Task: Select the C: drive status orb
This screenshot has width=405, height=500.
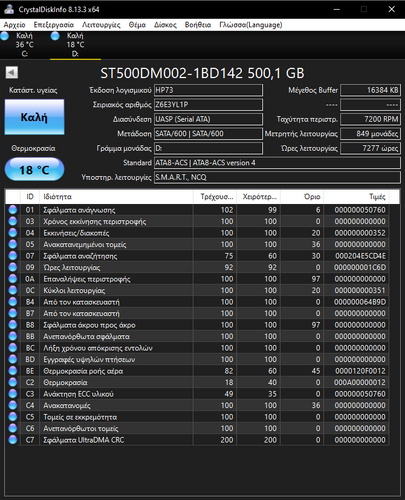Action: [5, 36]
